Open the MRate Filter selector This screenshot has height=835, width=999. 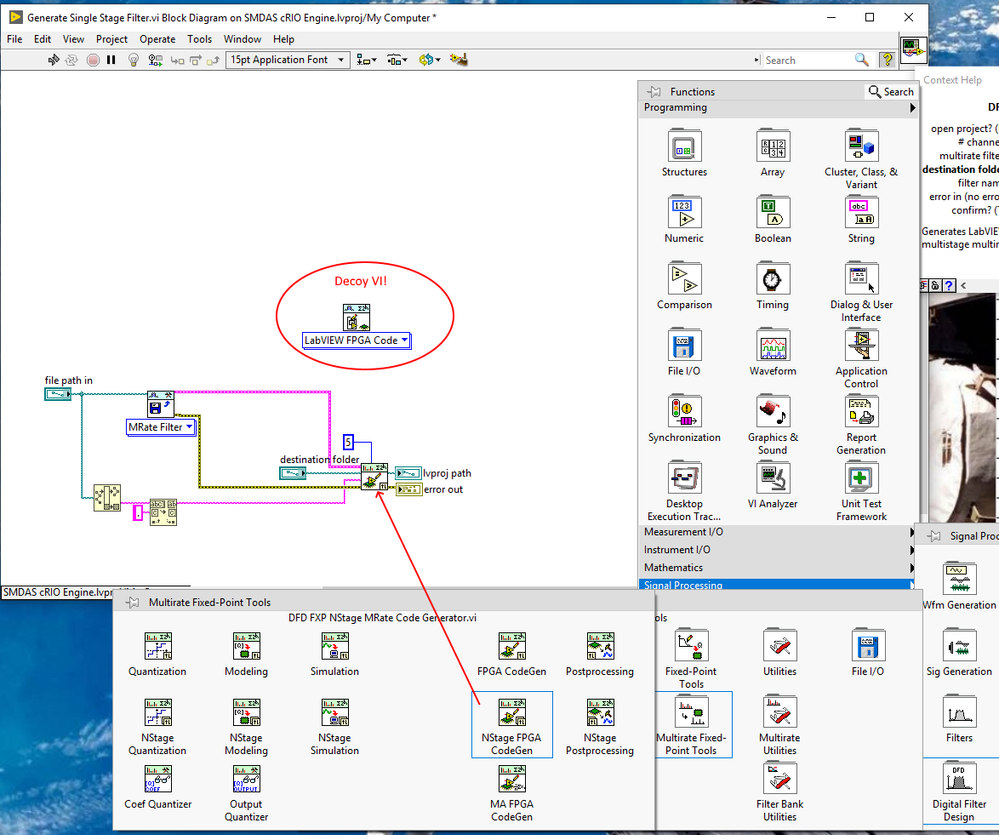click(x=161, y=427)
